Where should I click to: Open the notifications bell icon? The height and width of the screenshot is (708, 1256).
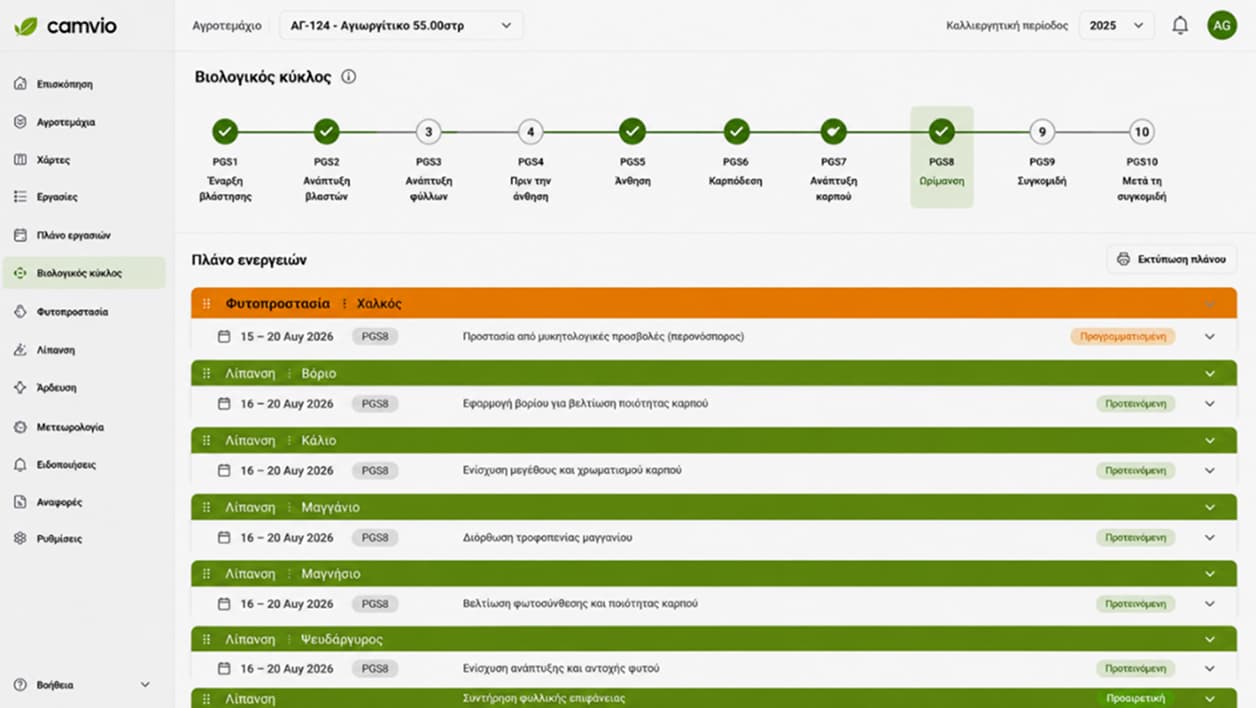point(1180,26)
